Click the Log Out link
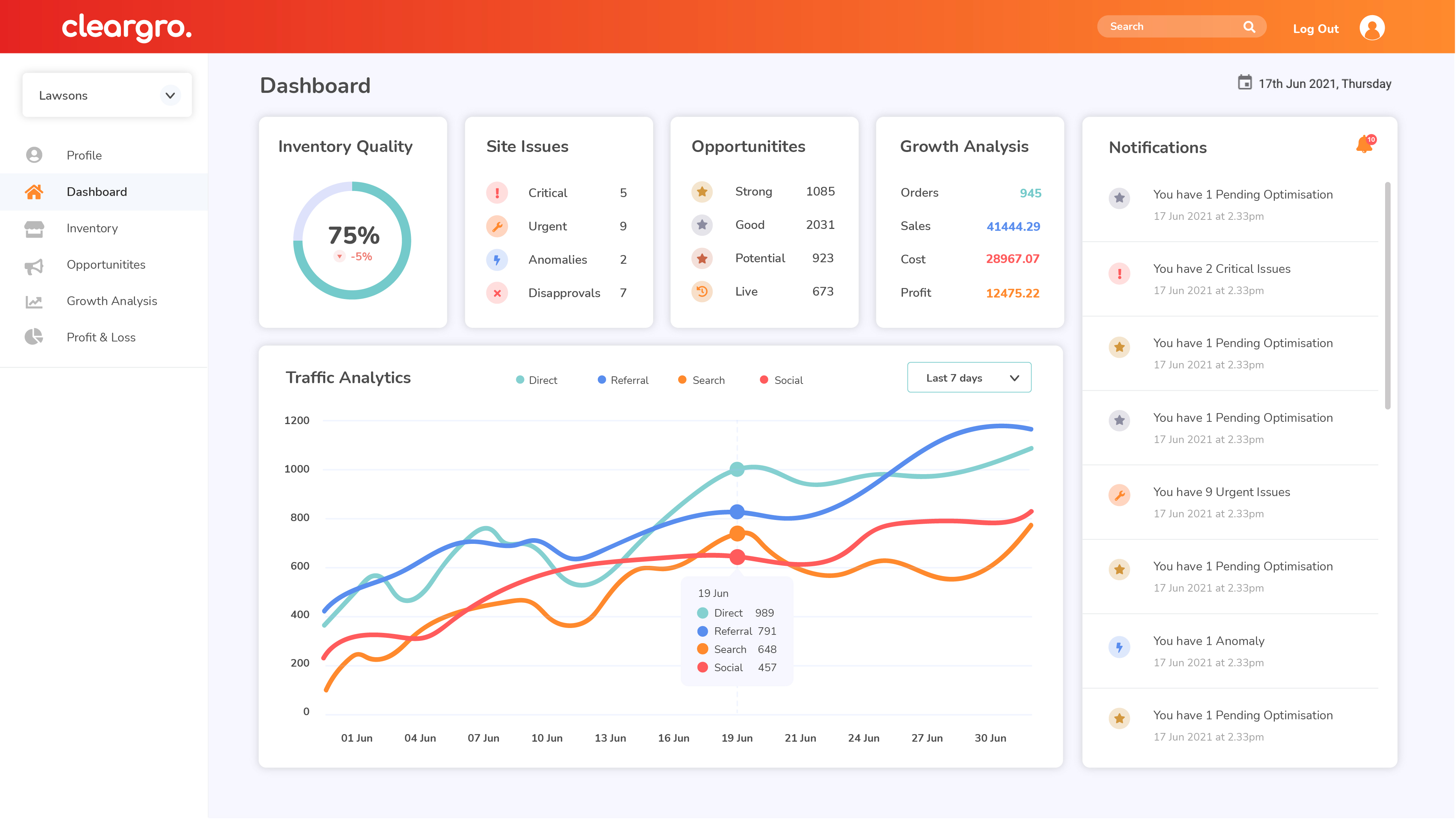1456x819 pixels. pos(1315,28)
